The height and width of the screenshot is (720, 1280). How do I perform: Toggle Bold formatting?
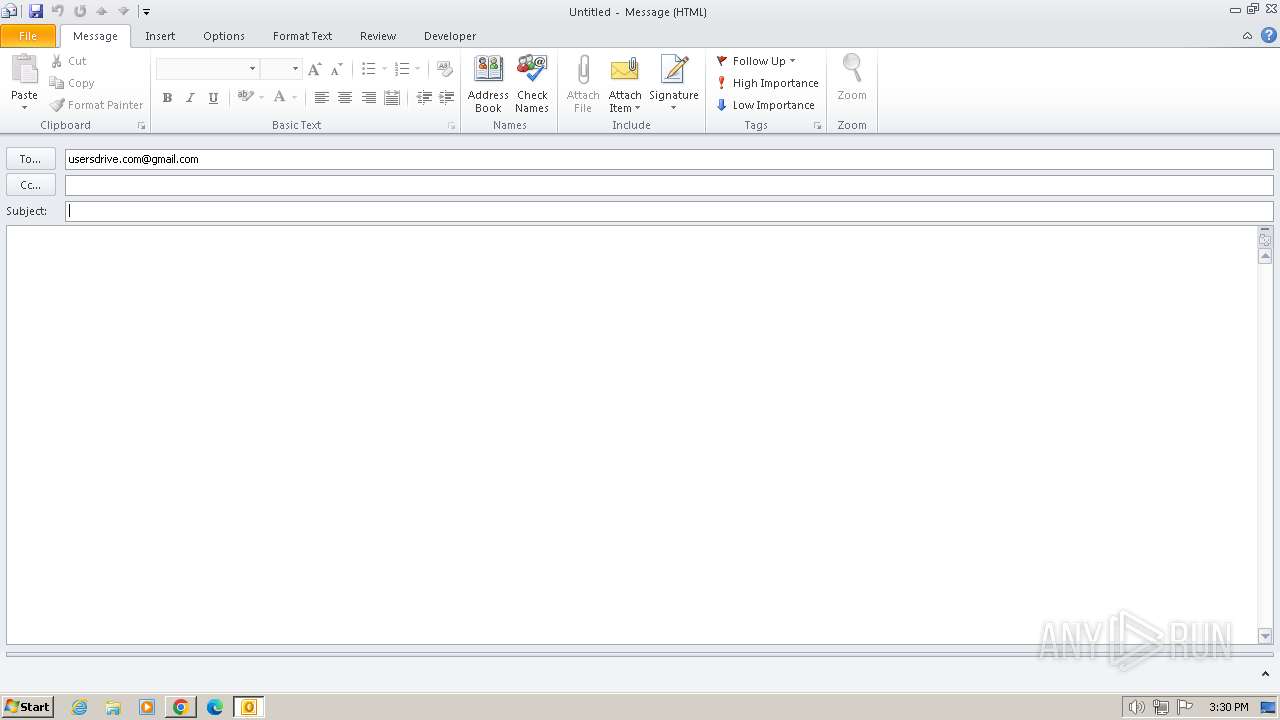167,98
